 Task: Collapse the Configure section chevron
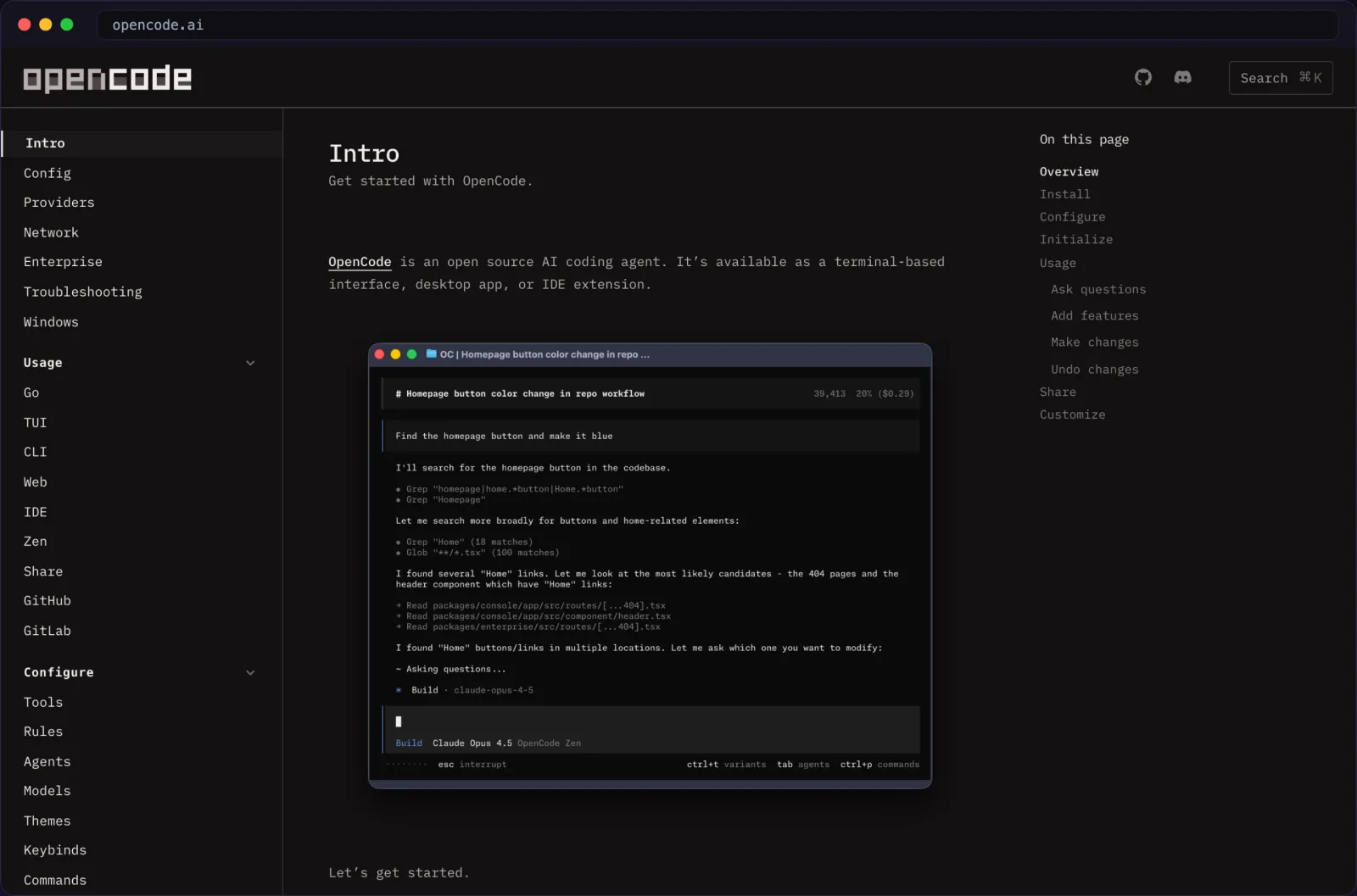250,672
